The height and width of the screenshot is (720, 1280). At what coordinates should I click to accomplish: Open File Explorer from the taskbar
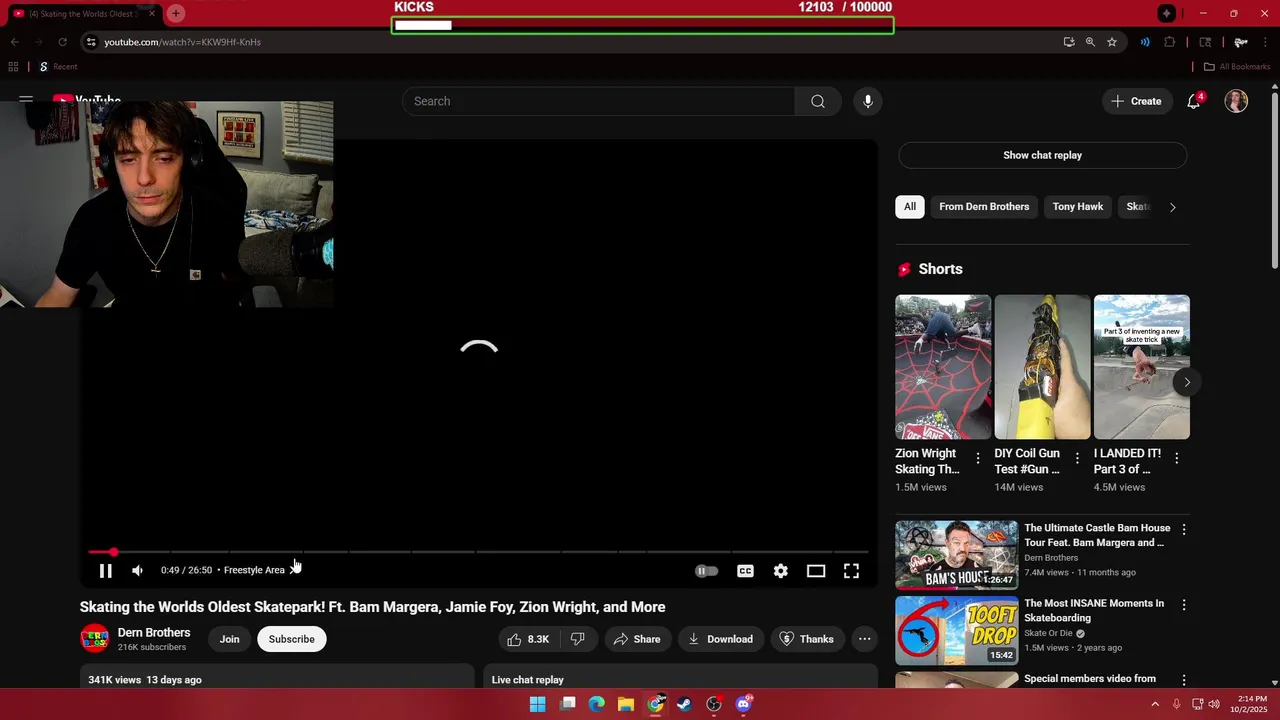[626, 704]
